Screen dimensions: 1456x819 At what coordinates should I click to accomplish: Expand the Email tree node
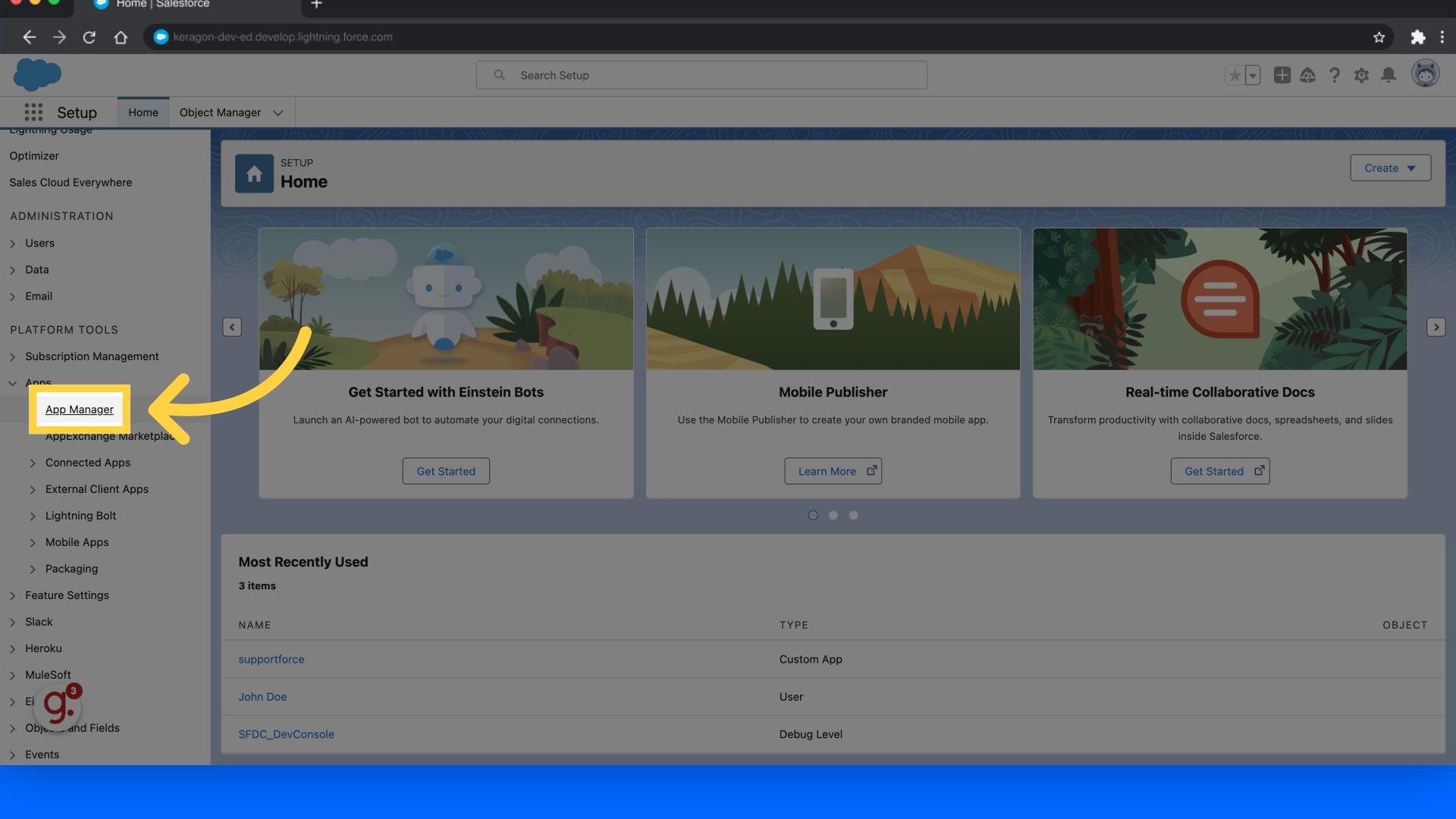coord(13,297)
